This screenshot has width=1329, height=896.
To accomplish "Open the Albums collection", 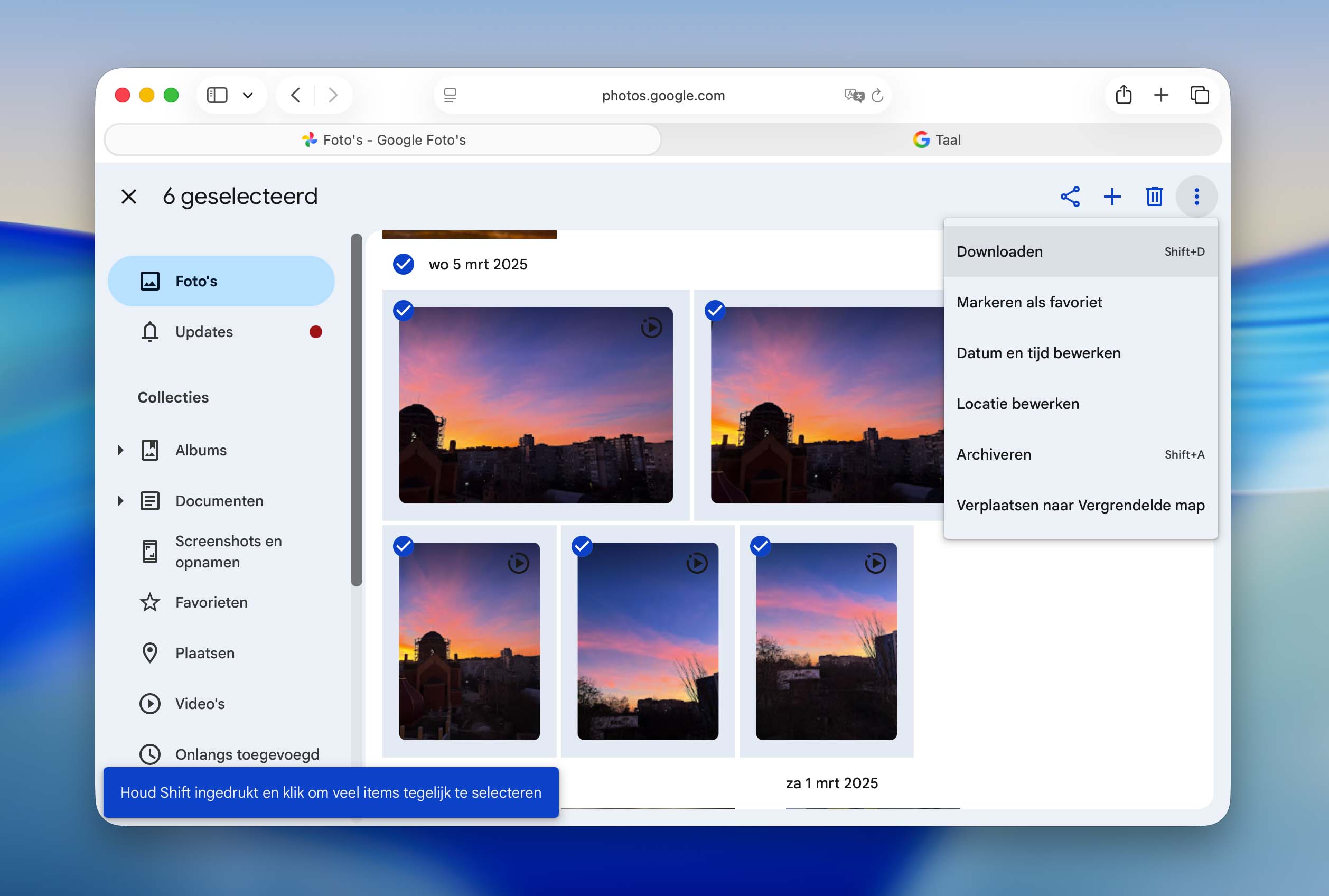I will point(201,450).
